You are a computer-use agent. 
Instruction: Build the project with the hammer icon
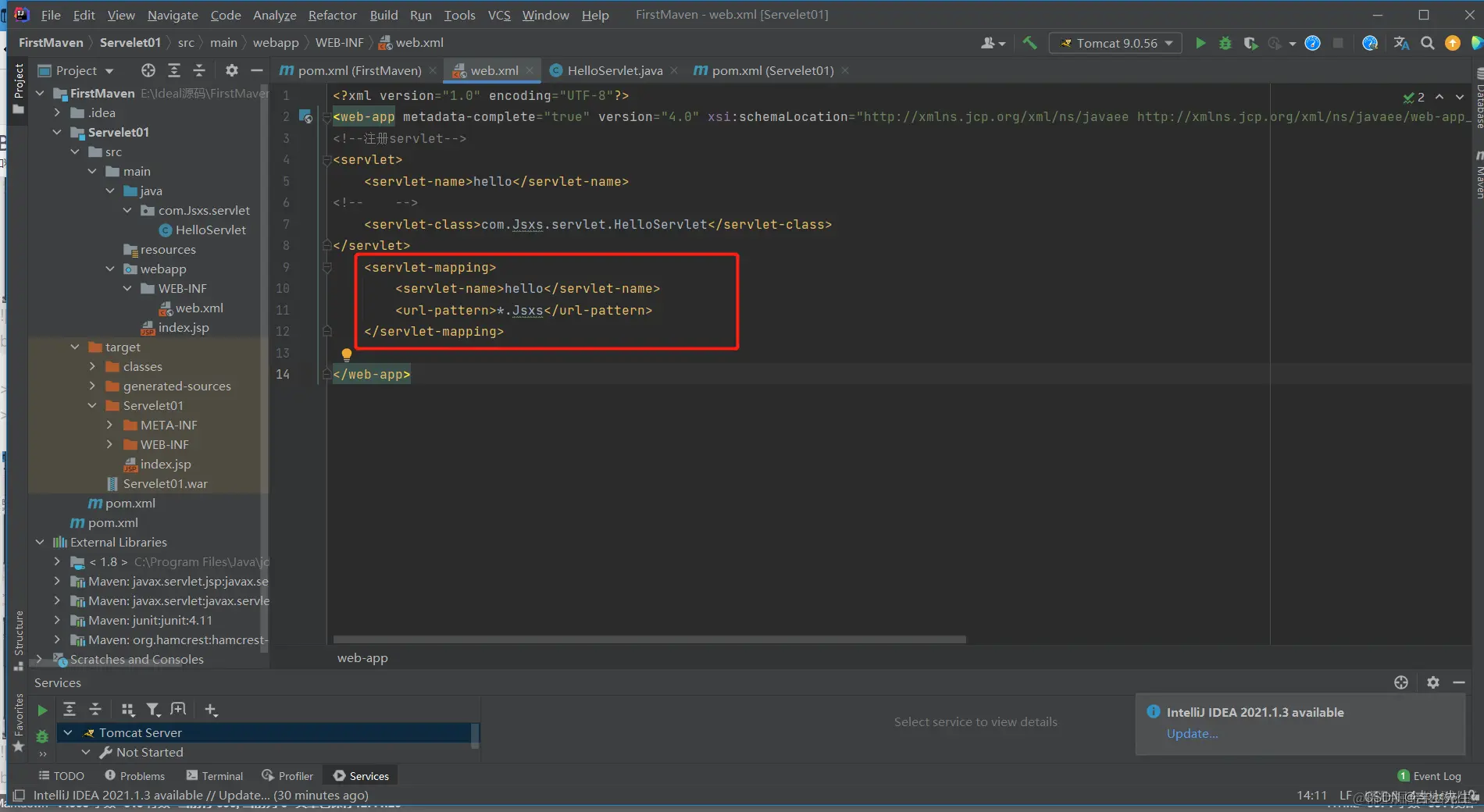(1030, 43)
